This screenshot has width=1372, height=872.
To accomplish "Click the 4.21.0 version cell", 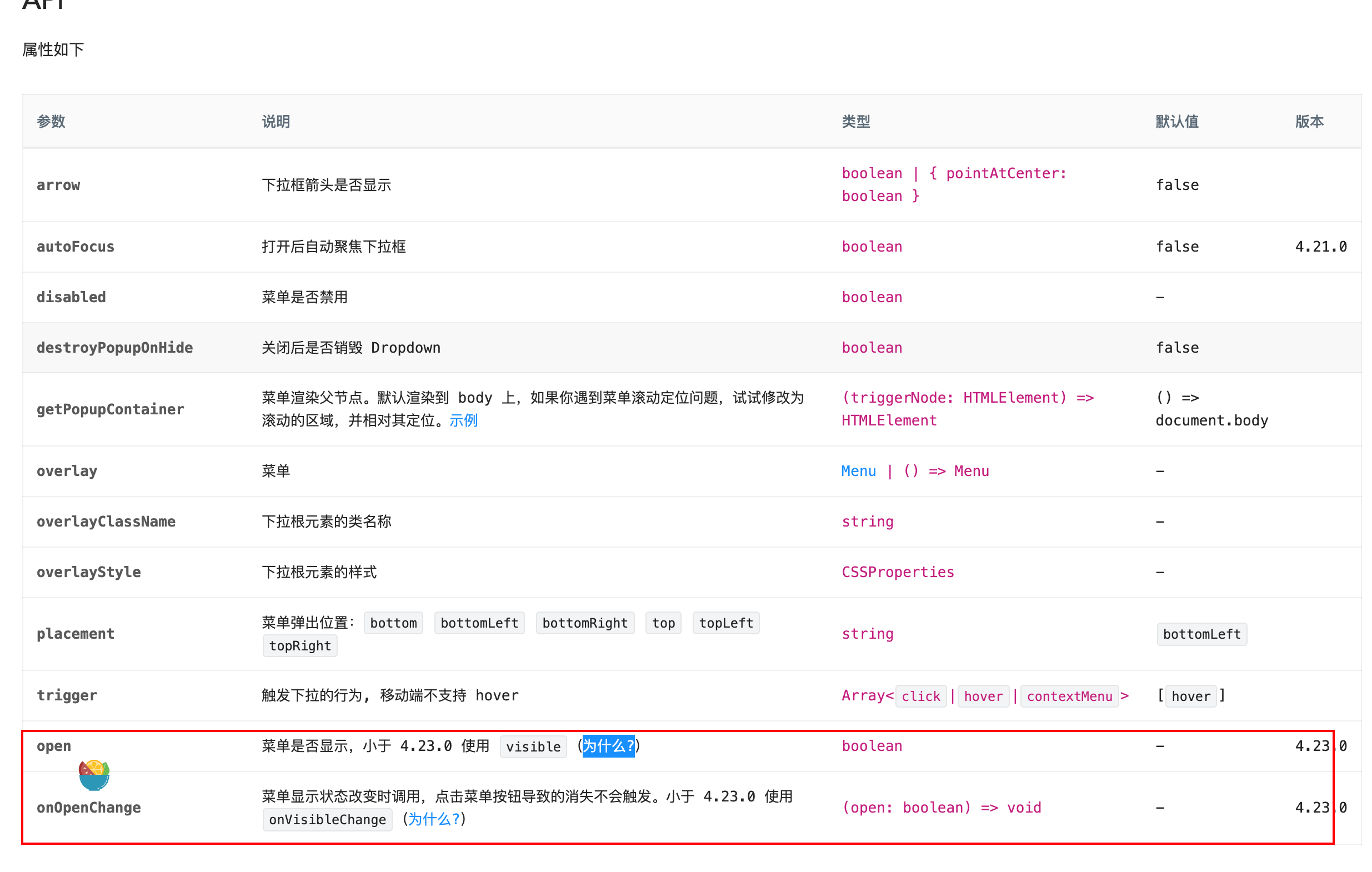I will [1321, 247].
